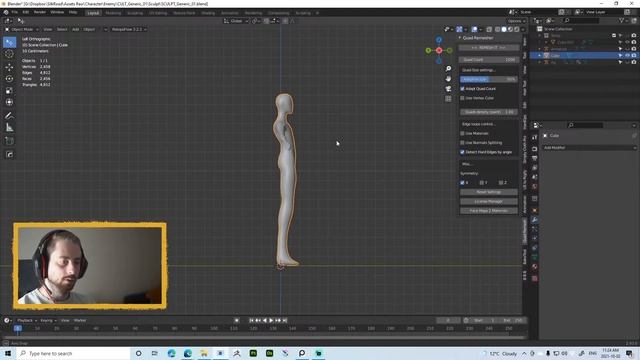
Task: Toggle Adapt Quad Count checkbox
Action: tap(462, 89)
